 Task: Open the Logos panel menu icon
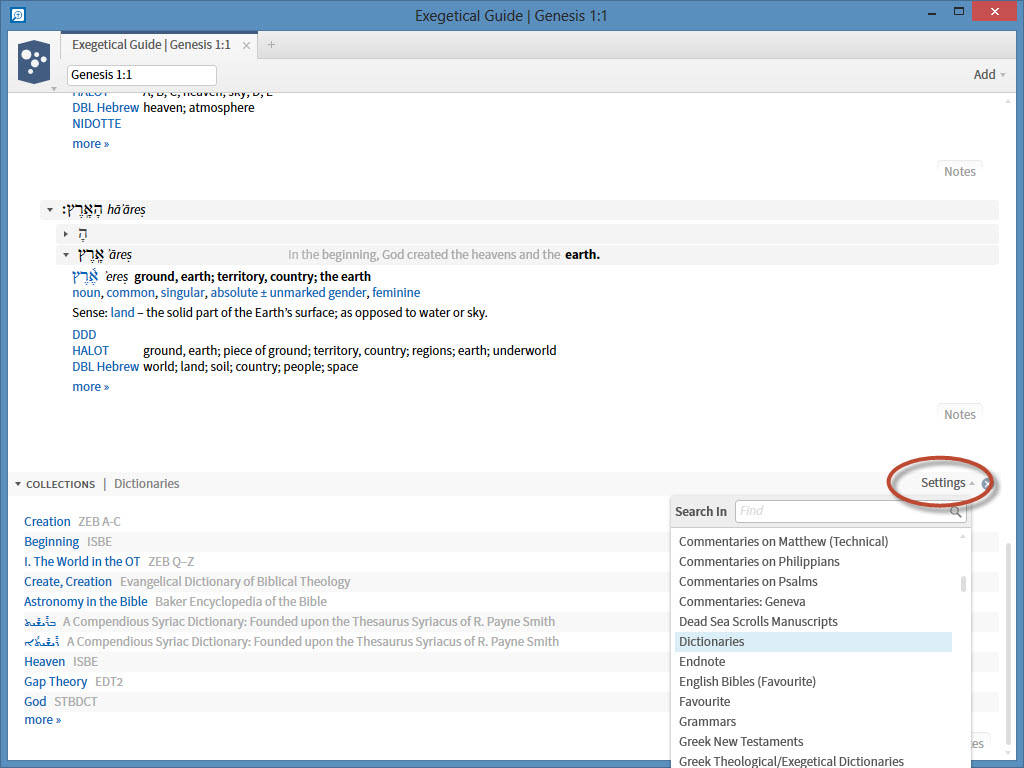(x=34, y=62)
